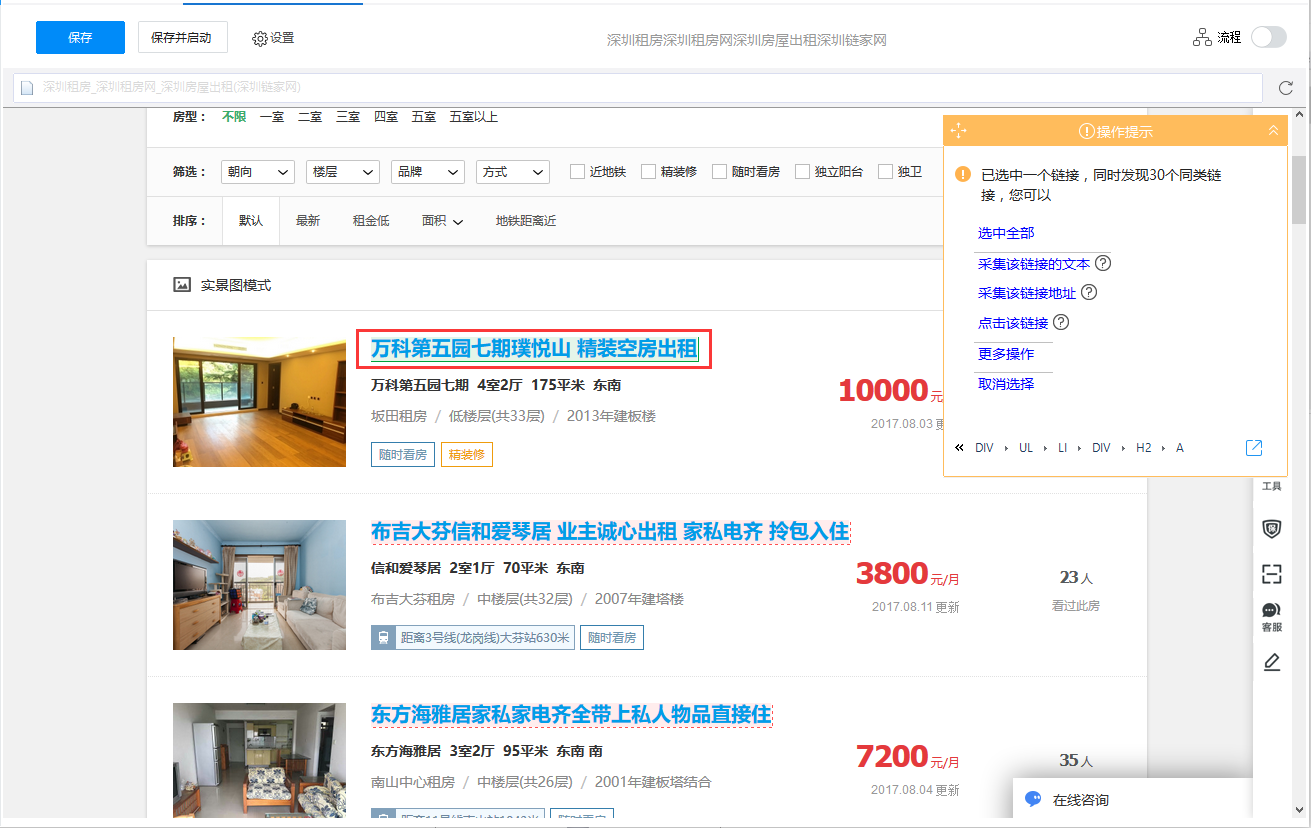Viewport: 1311px width, 828px height.
Task: Click the page document icon in address bar
Action: pyautogui.click(x=28, y=88)
